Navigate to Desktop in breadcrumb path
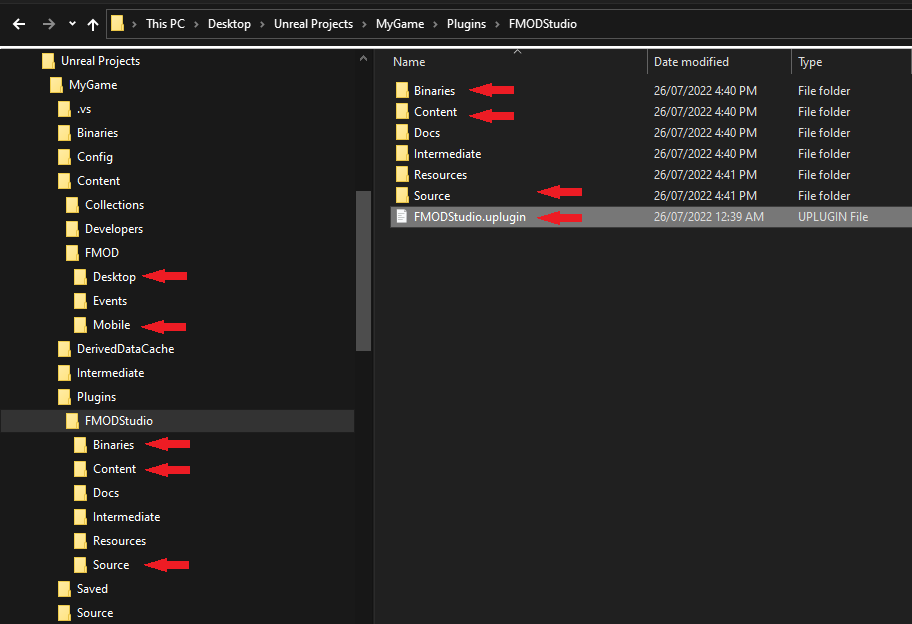 [x=229, y=24]
